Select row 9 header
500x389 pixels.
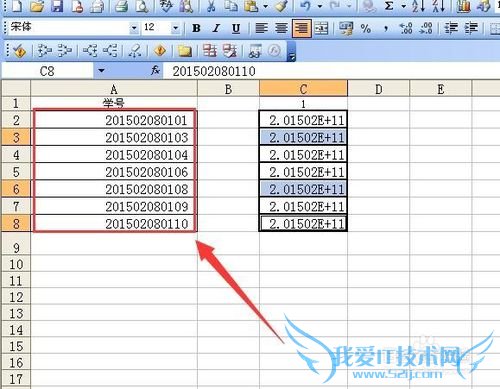tap(16, 244)
